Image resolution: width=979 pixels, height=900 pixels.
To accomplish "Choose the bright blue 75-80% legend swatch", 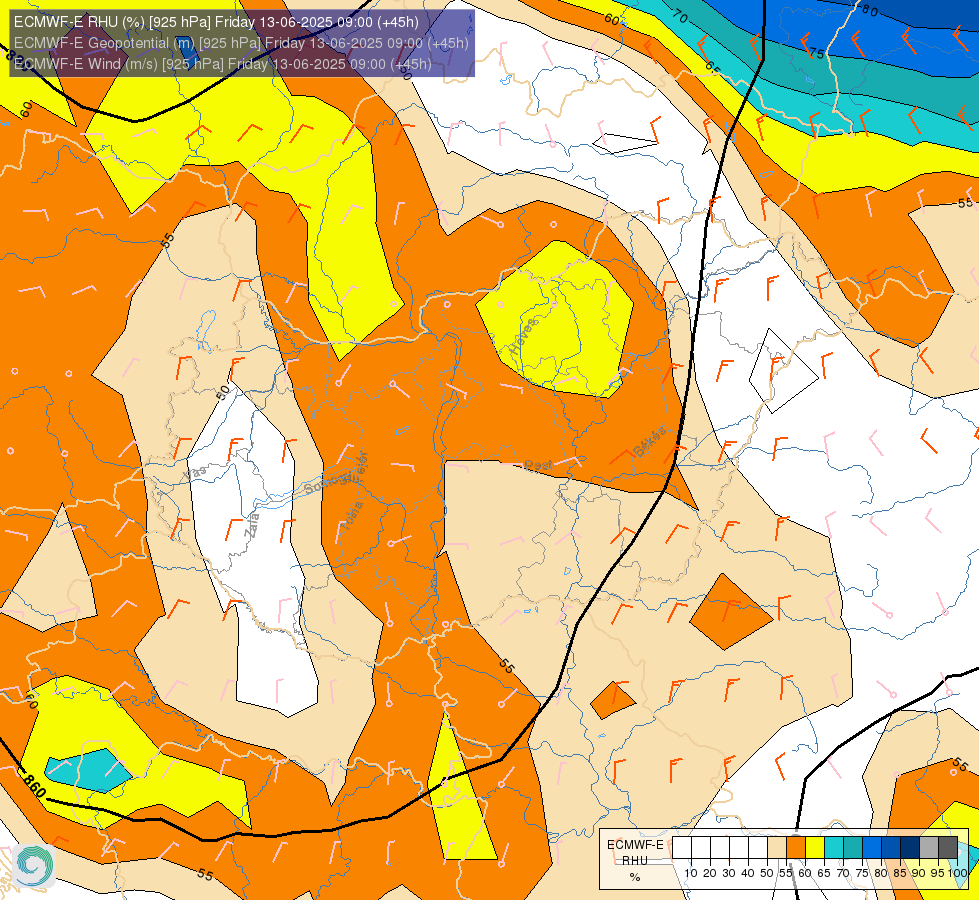I will 872,848.
